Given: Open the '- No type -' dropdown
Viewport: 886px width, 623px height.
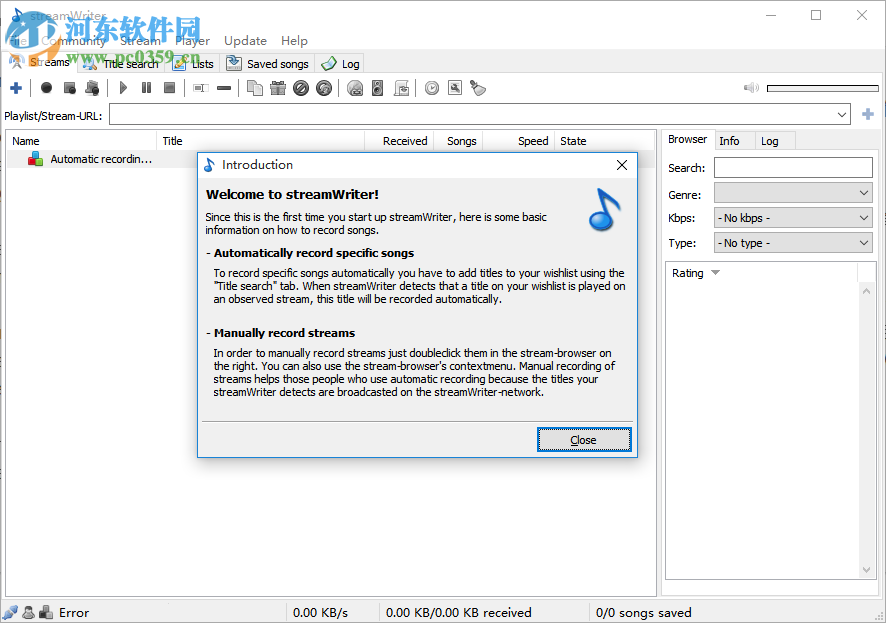Looking at the screenshot, I should coord(792,242).
